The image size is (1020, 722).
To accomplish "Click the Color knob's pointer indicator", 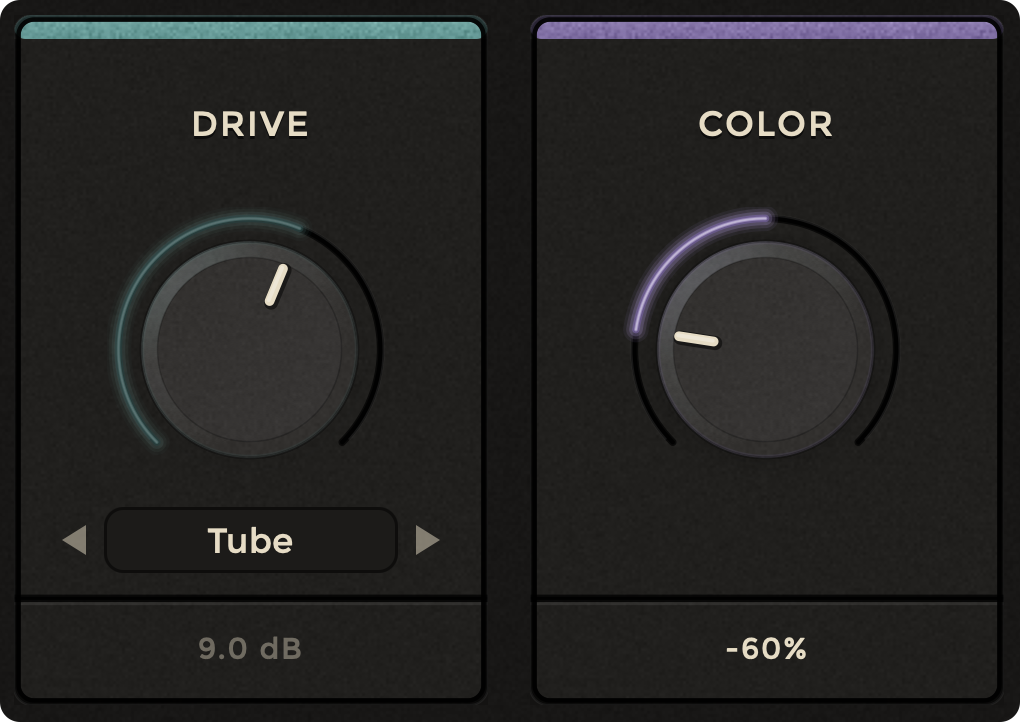I will coord(695,340).
